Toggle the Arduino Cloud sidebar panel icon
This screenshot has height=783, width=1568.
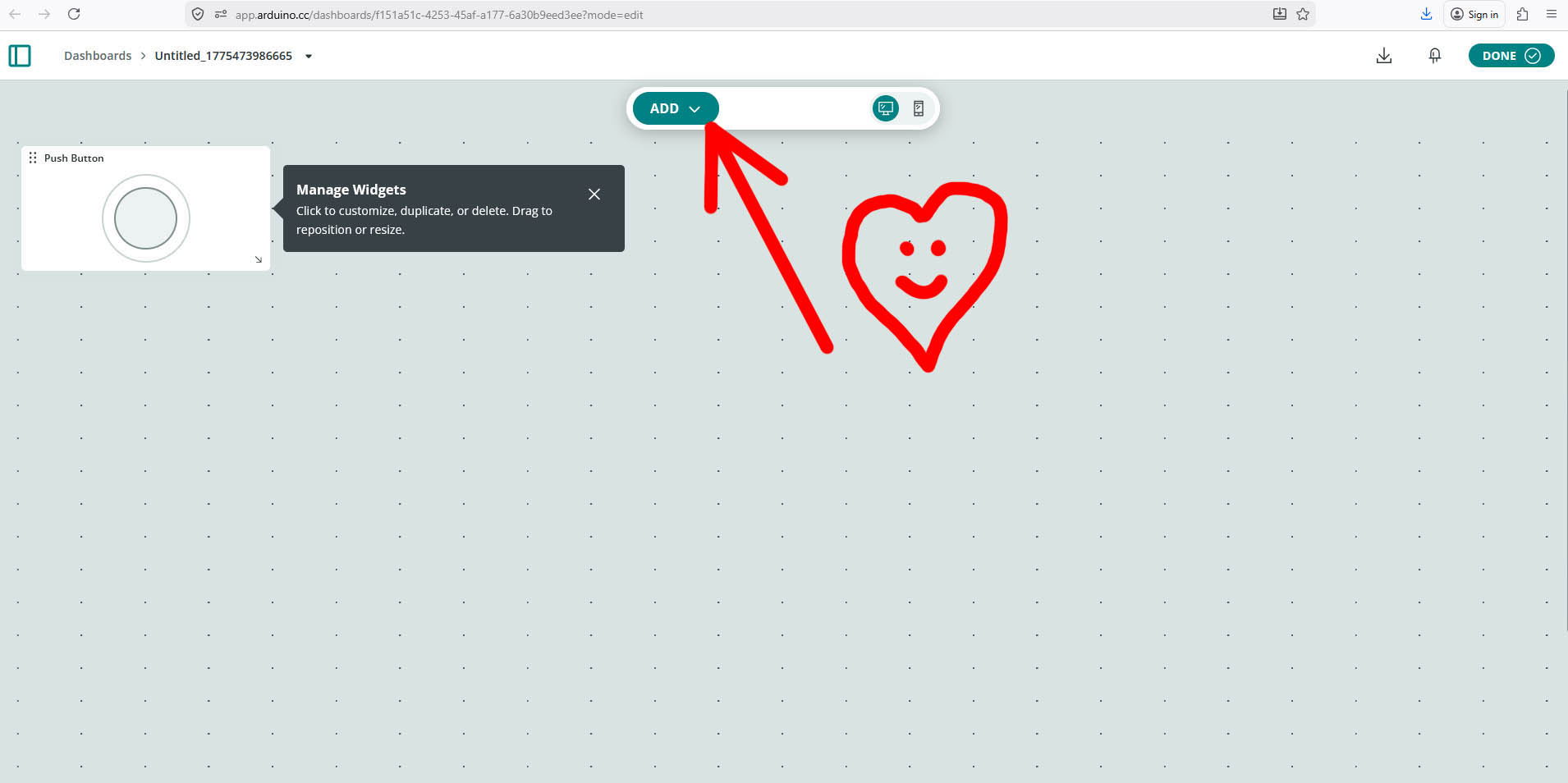20,56
